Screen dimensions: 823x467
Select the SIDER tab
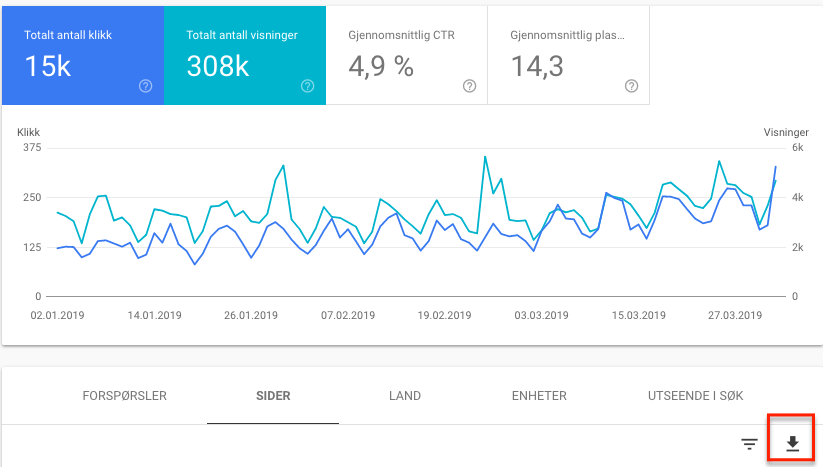[x=273, y=396]
